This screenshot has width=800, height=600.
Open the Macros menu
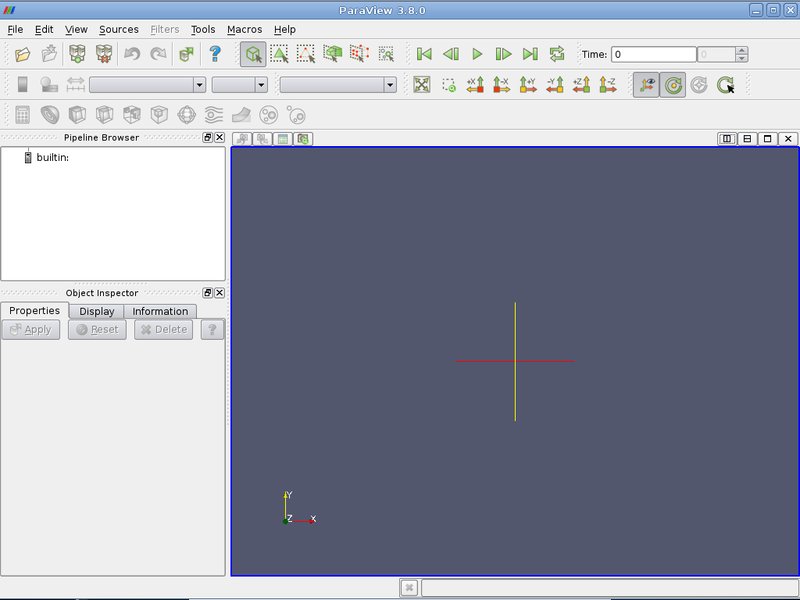(244, 30)
